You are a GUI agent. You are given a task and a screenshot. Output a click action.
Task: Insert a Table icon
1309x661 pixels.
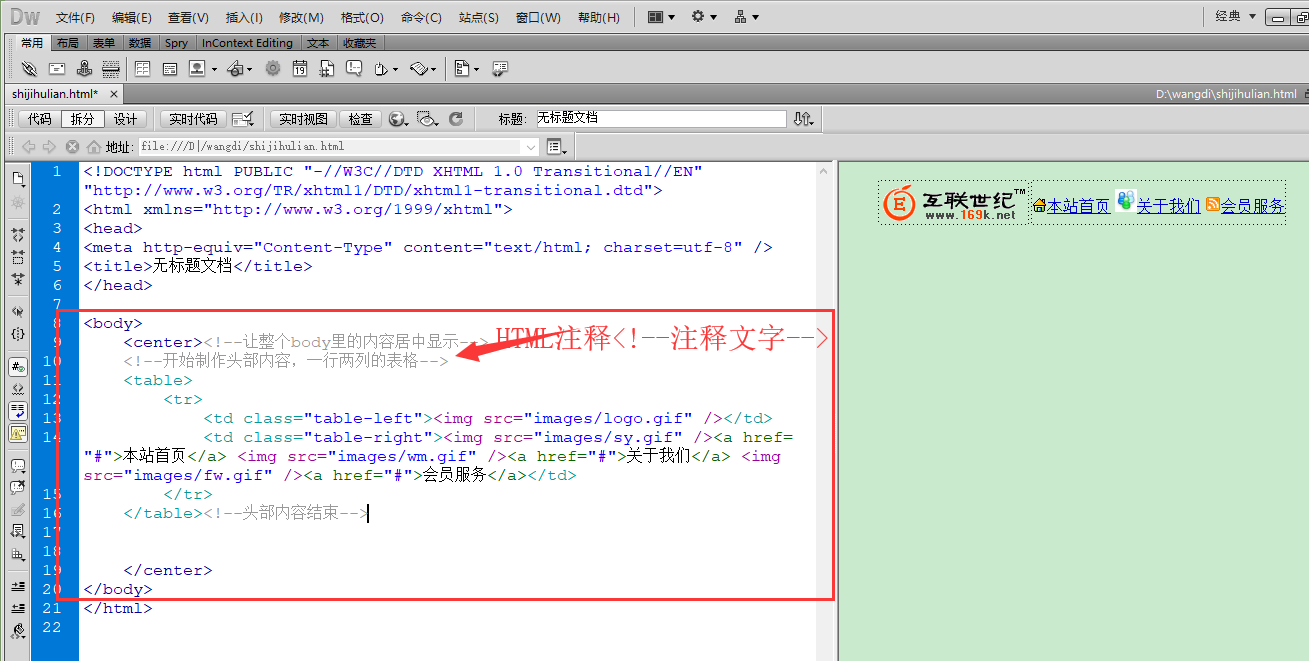142,69
